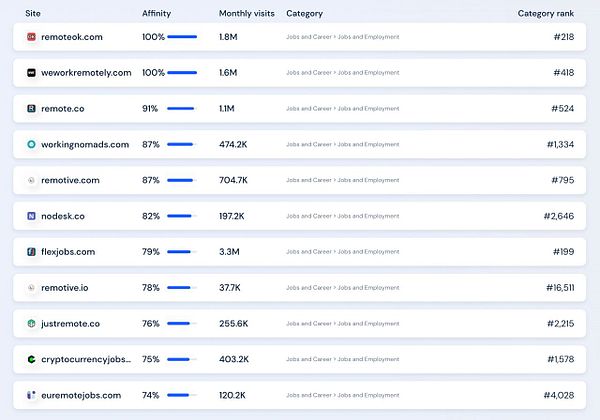Click the #218 category rank
The width and height of the screenshot is (600, 420).
[564, 37]
